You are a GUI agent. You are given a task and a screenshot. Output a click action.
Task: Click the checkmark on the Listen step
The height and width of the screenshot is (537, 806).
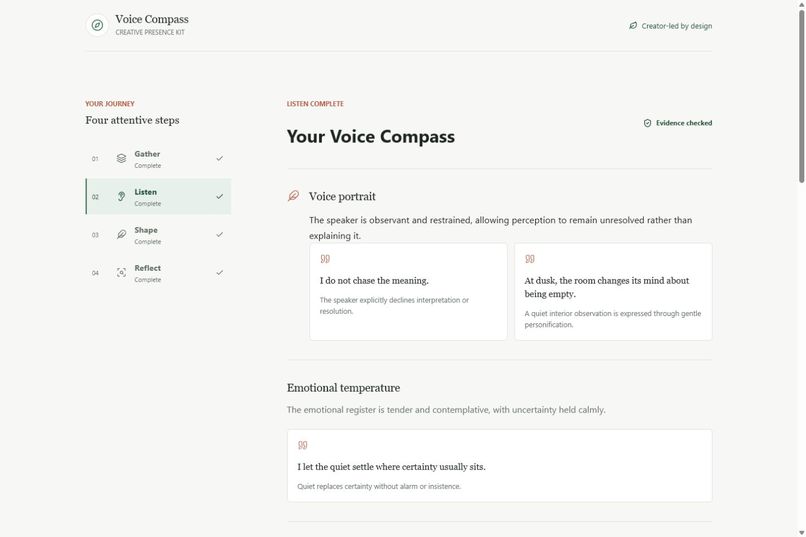tap(219, 196)
